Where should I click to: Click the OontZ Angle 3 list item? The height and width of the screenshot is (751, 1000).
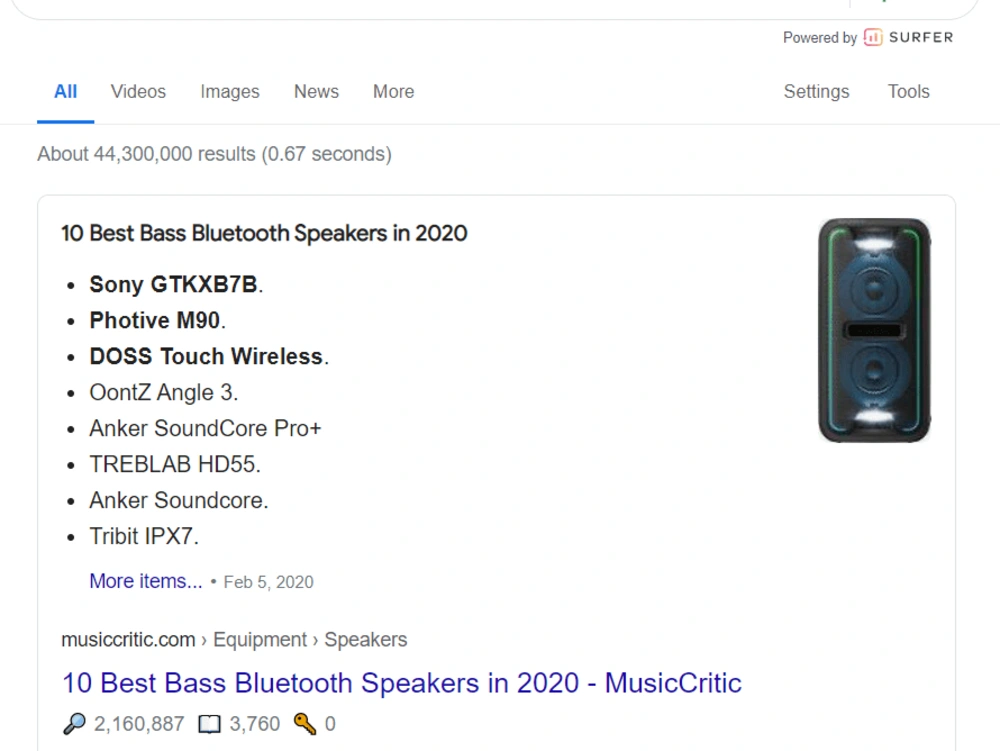164,393
